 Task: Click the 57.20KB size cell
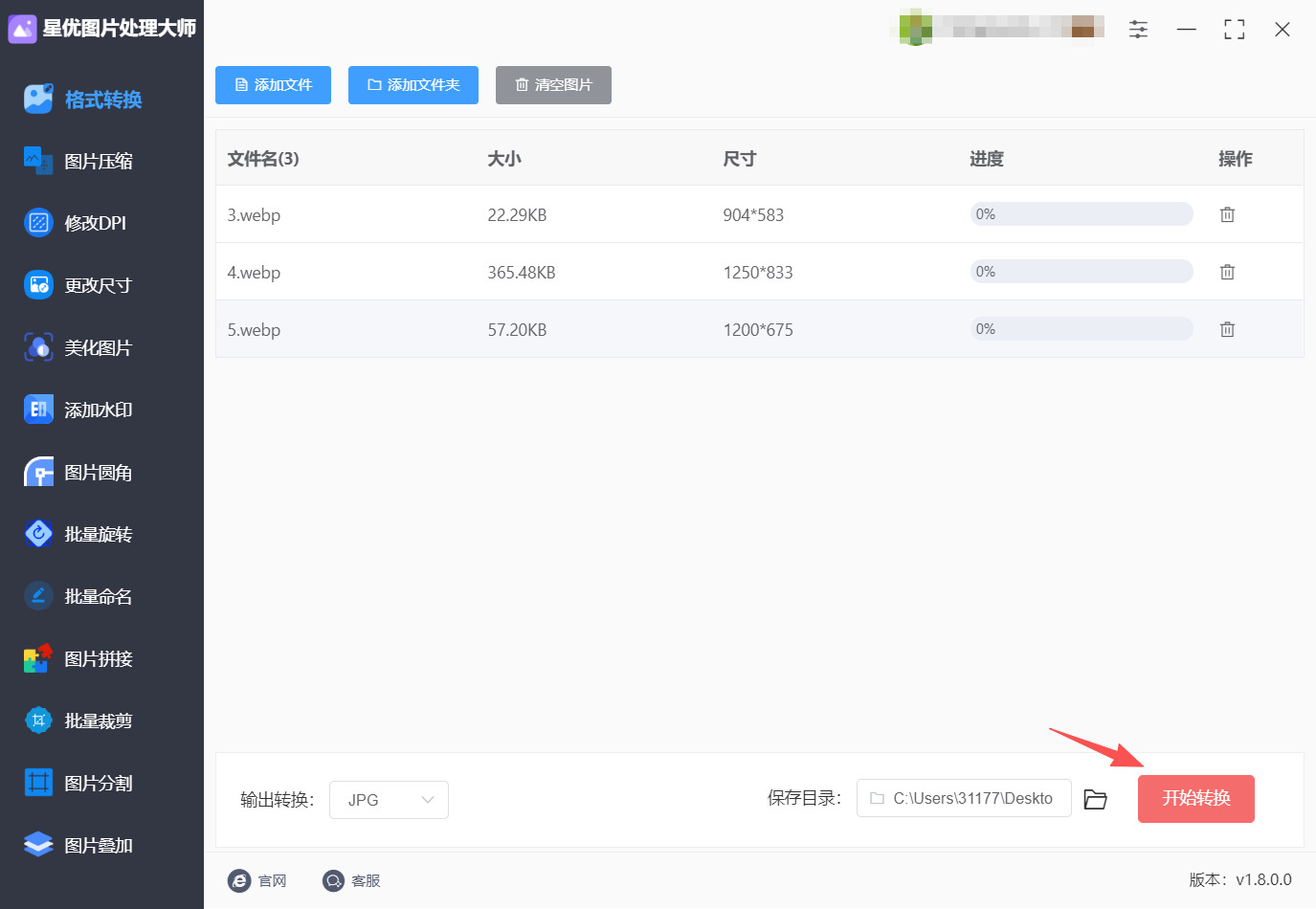(517, 330)
